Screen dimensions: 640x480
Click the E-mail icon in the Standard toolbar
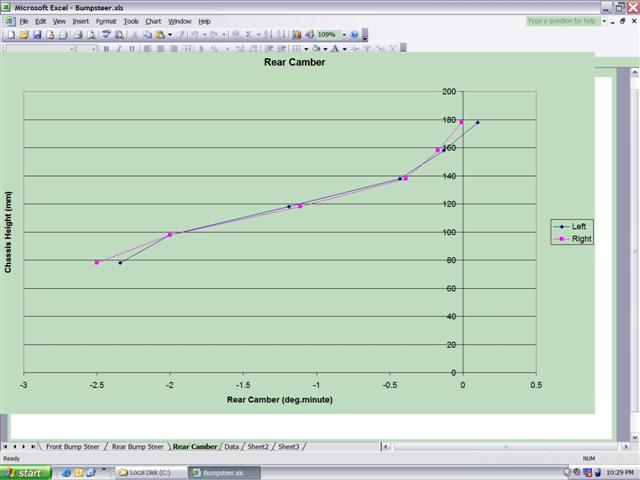[63, 35]
